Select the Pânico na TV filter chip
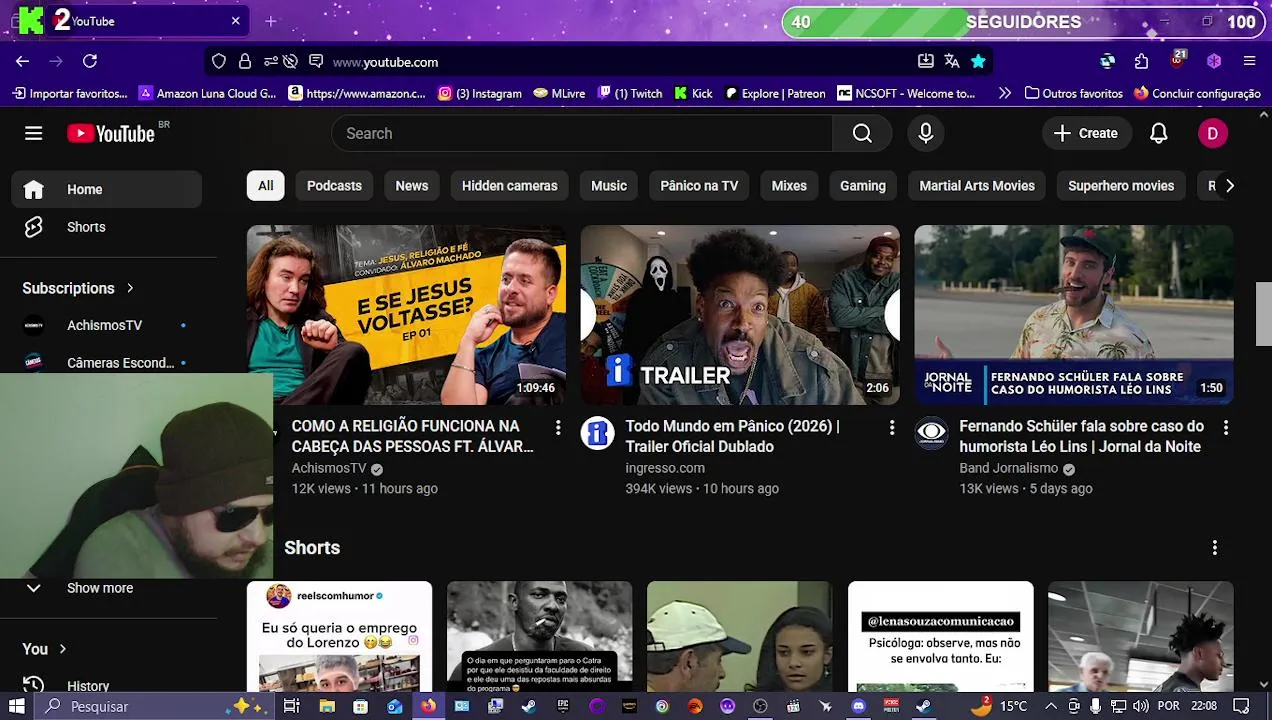Screen dimensions: 1272x720 [699, 185]
